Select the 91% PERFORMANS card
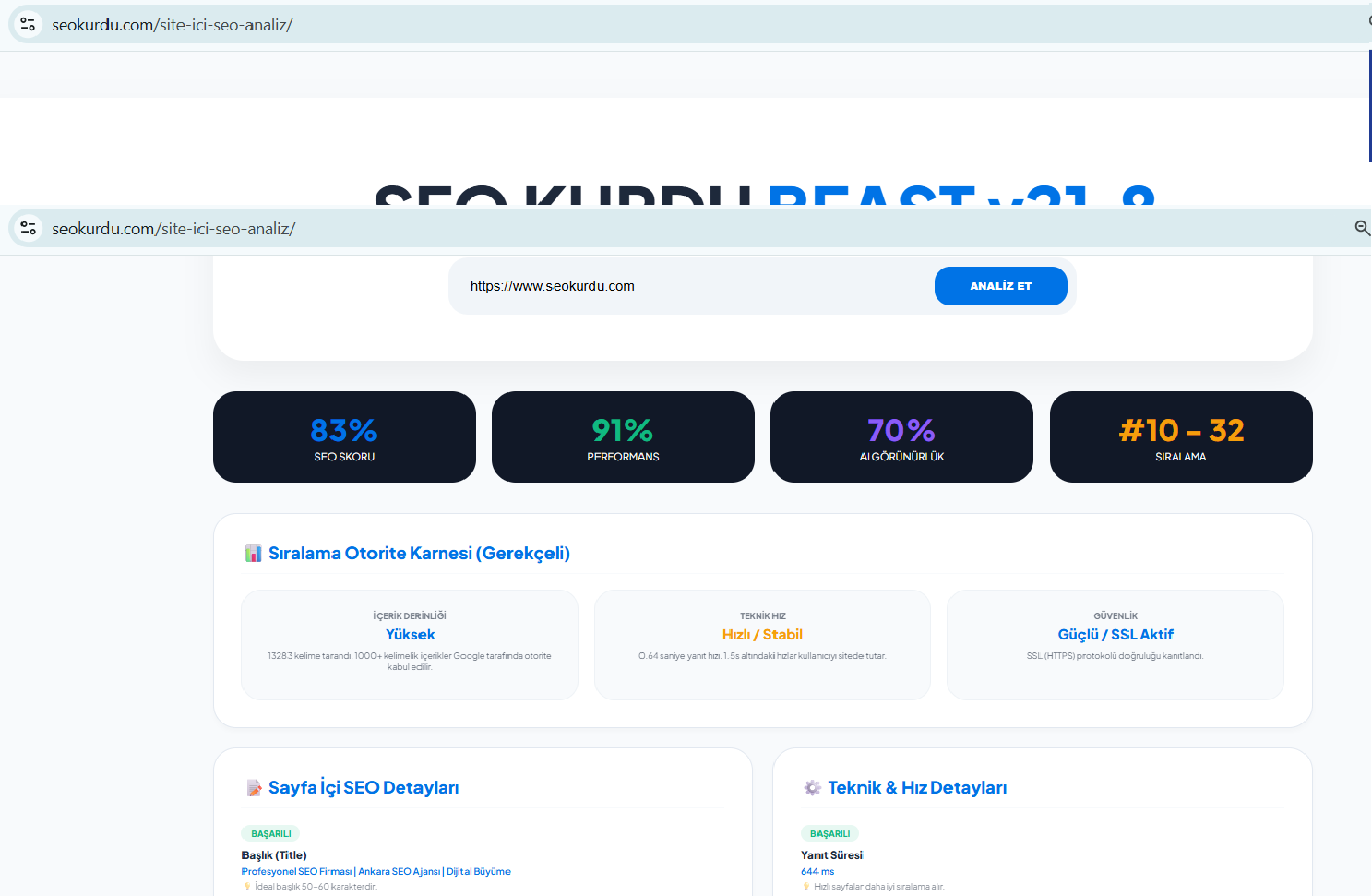The height and width of the screenshot is (896, 1372). tap(623, 436)
